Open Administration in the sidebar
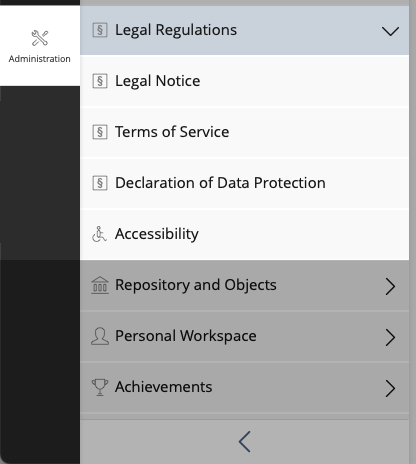The width and height of the screenshot is (416, 464). tap(40, 46)
